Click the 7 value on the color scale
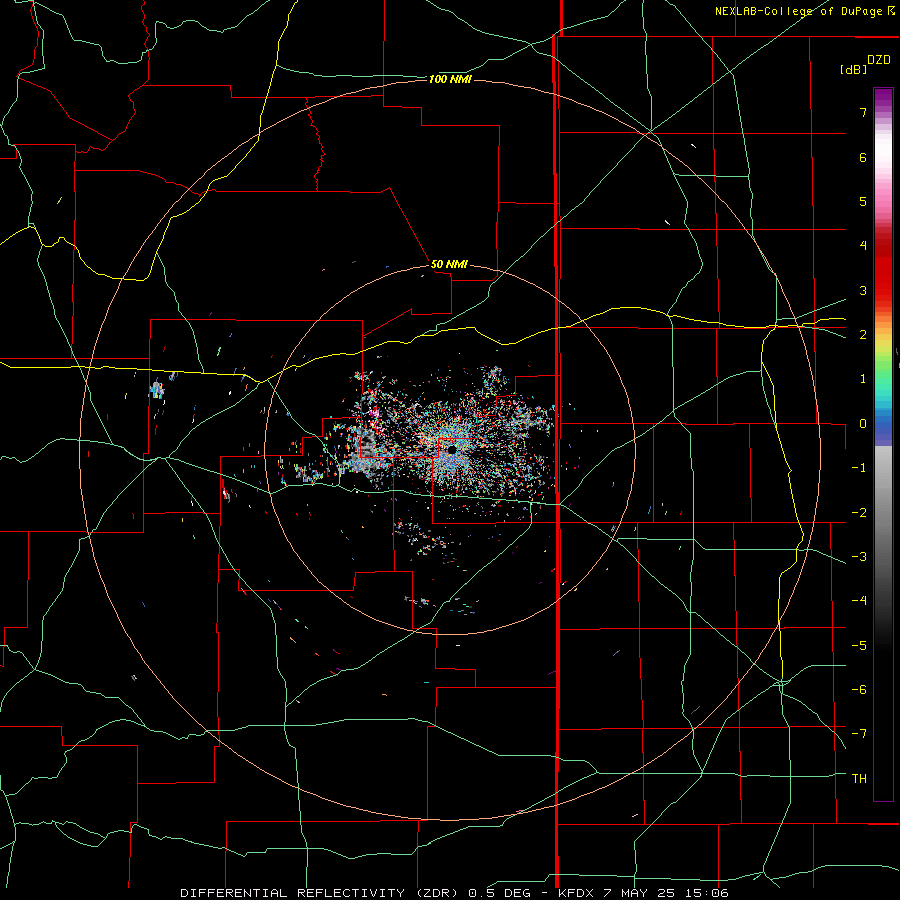The width and height of the screenshot is (900, 900). [863, 112]
